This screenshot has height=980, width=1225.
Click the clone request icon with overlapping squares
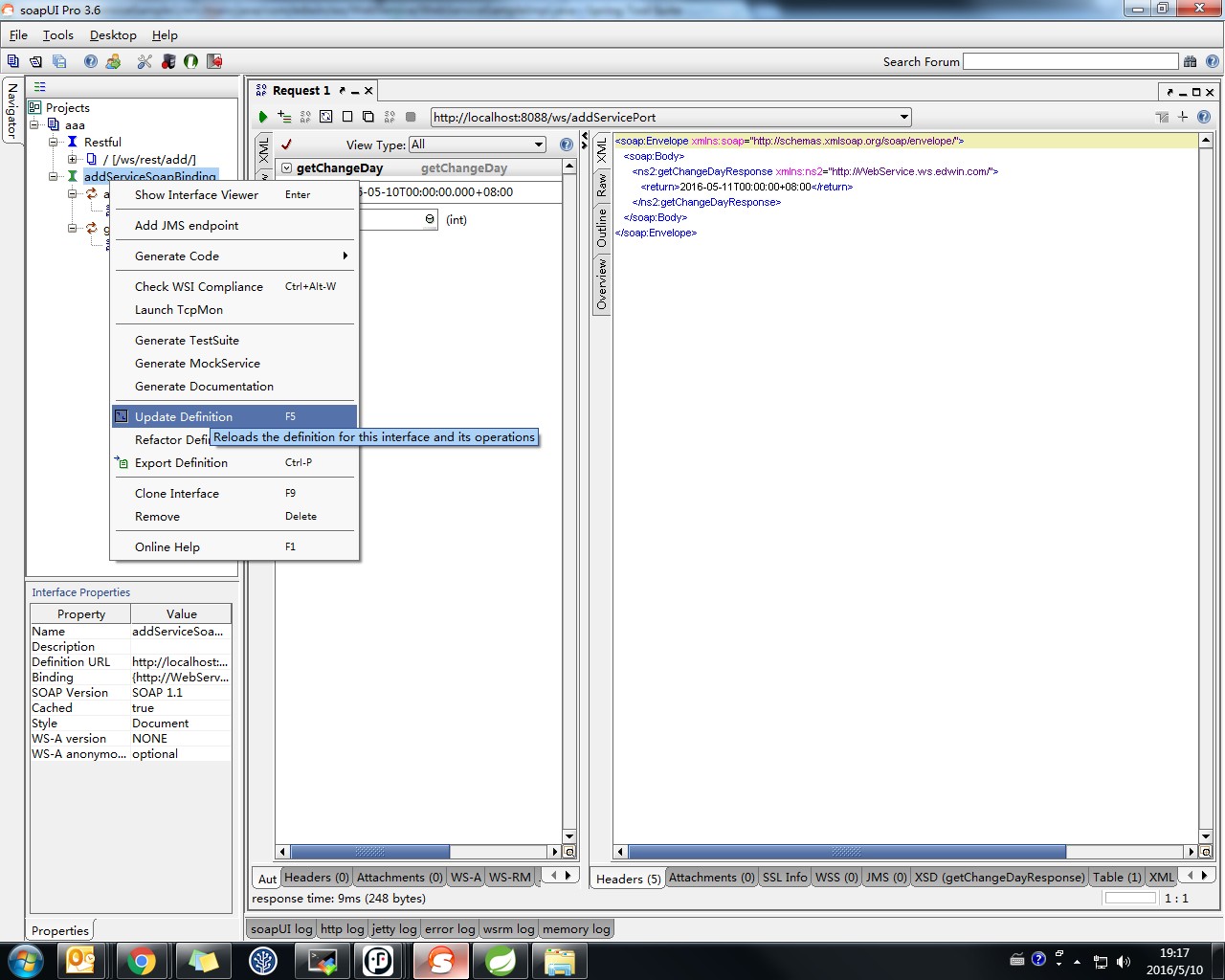coord(368,117)
